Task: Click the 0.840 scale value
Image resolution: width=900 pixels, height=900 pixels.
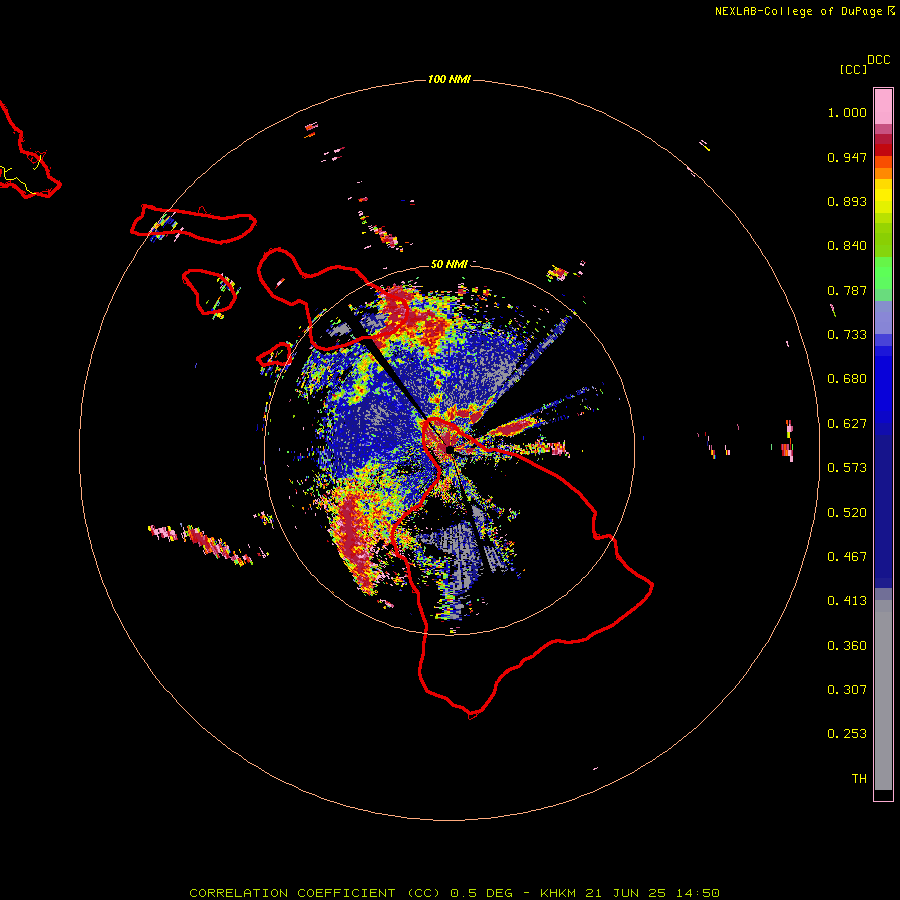Action: click(x=847, y=246)
